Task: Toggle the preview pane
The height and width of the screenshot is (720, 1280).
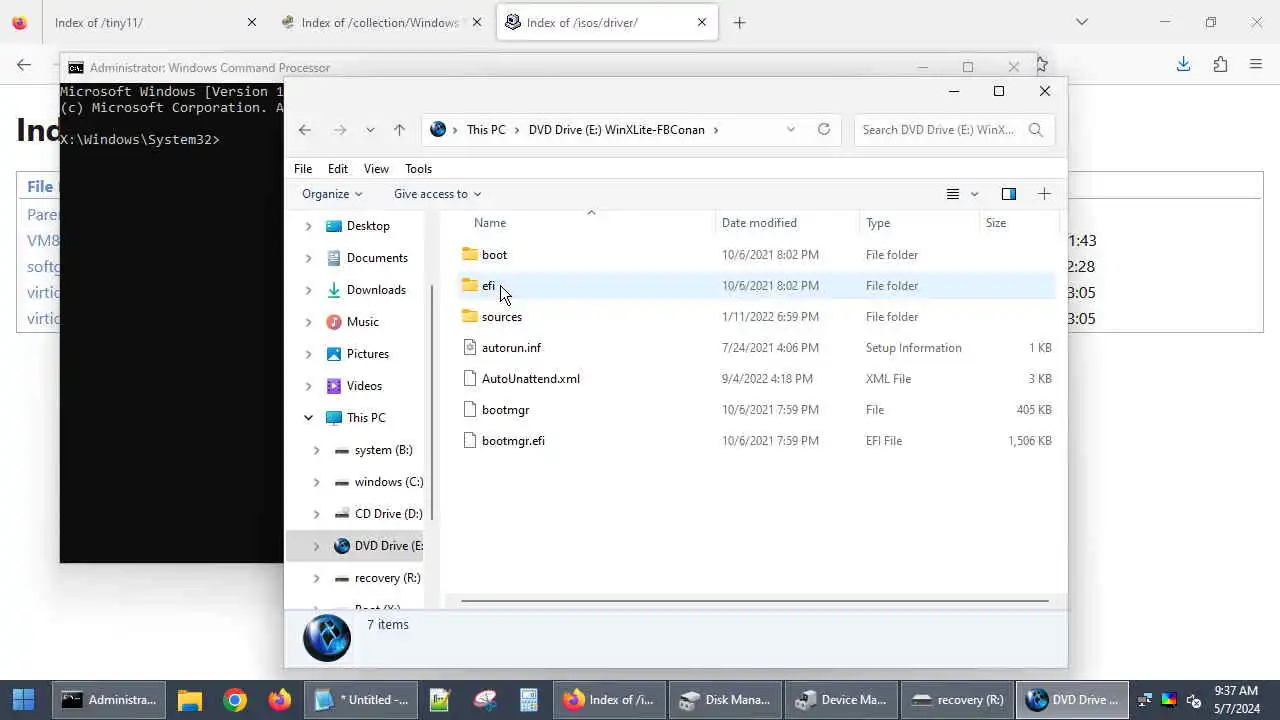Action: coord(1008,194)
